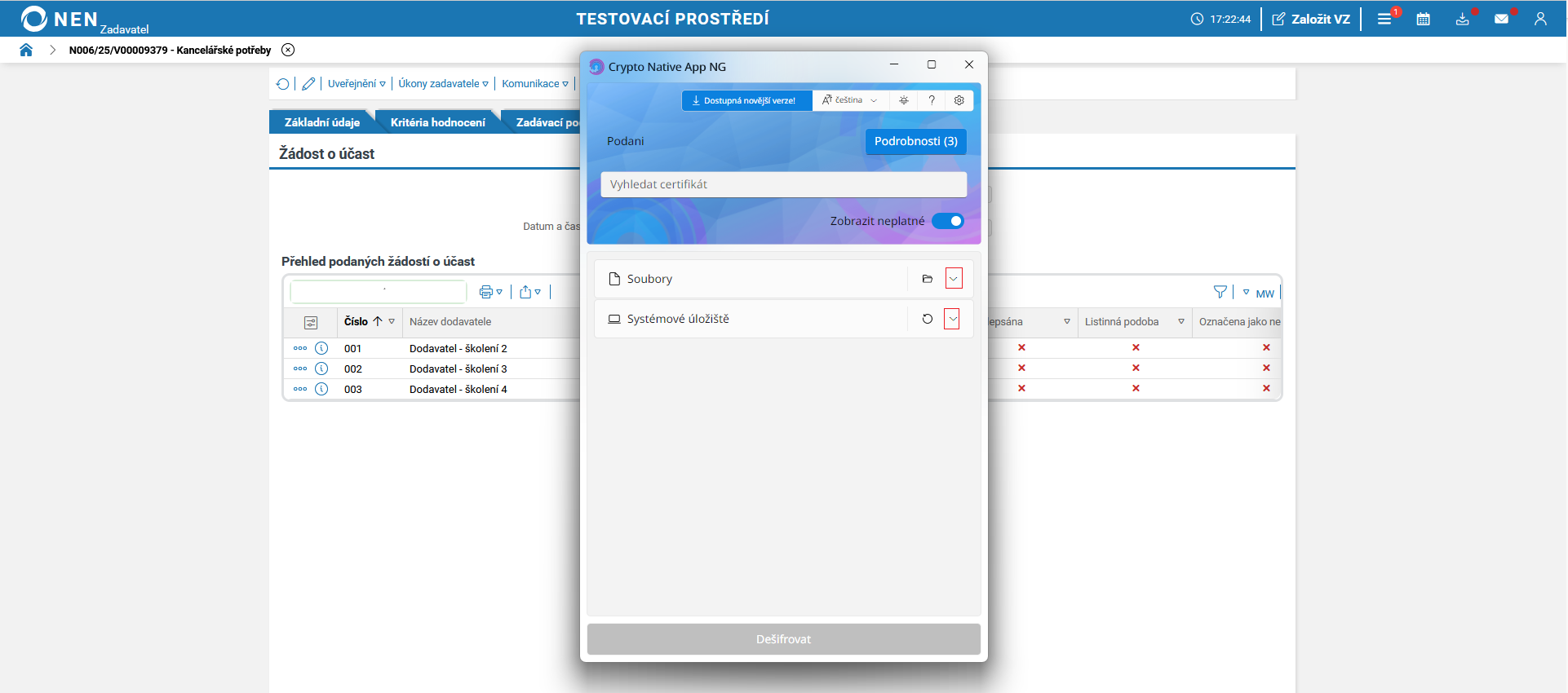Click the table search input field
Viewport: 1568px width, 693px height.
379,292
